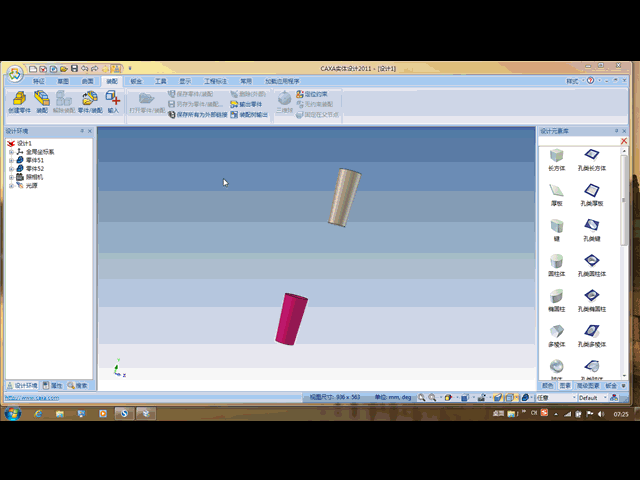Image resolution: width=640 pixels, height=480 pixels.
Task: Click the red X in the element library
Action: point(624,141)
